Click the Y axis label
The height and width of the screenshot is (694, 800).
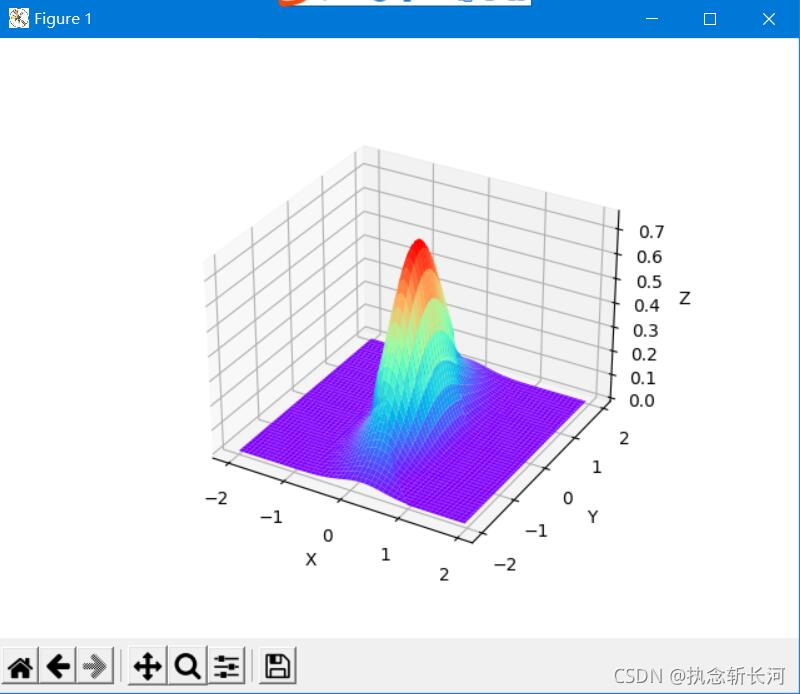[x=592, y=517]
